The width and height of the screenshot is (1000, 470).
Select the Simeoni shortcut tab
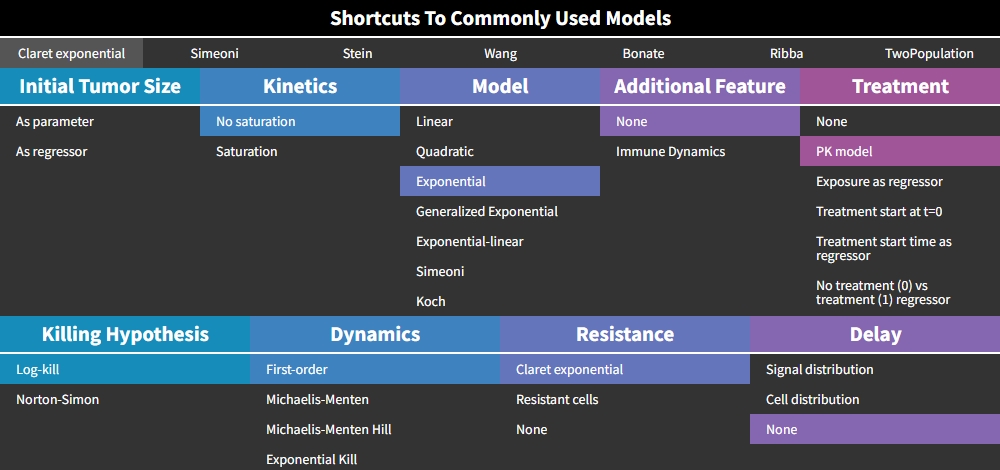tap(214, 53)
